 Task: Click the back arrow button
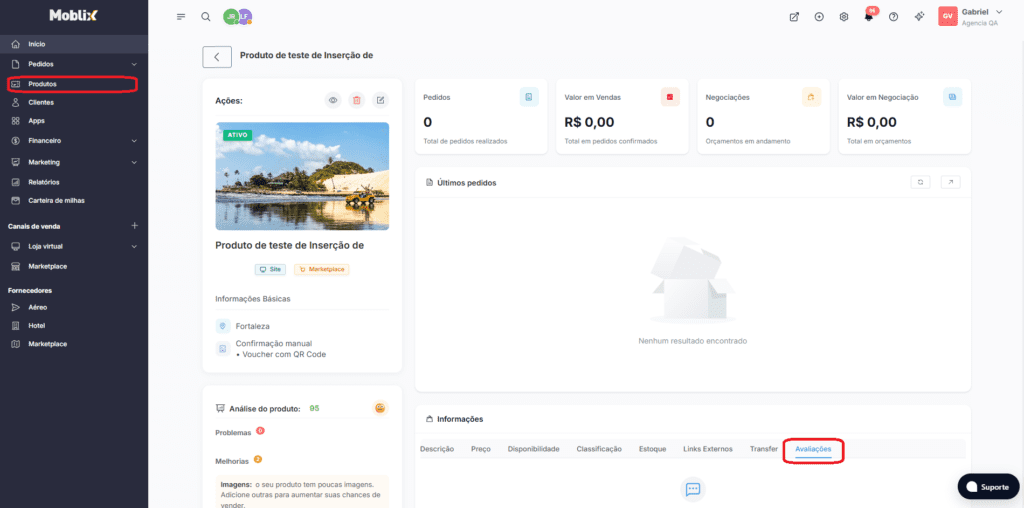coord(217,57)
